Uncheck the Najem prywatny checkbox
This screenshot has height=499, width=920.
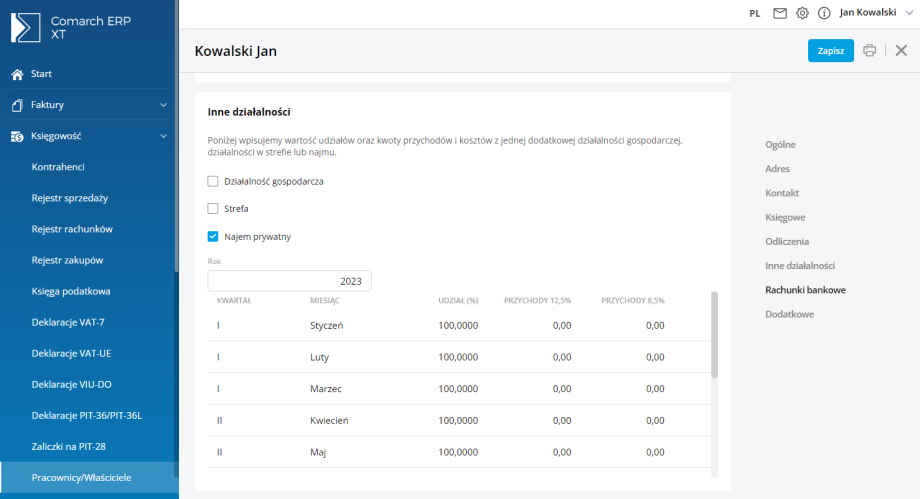click(x=213, y=237)
